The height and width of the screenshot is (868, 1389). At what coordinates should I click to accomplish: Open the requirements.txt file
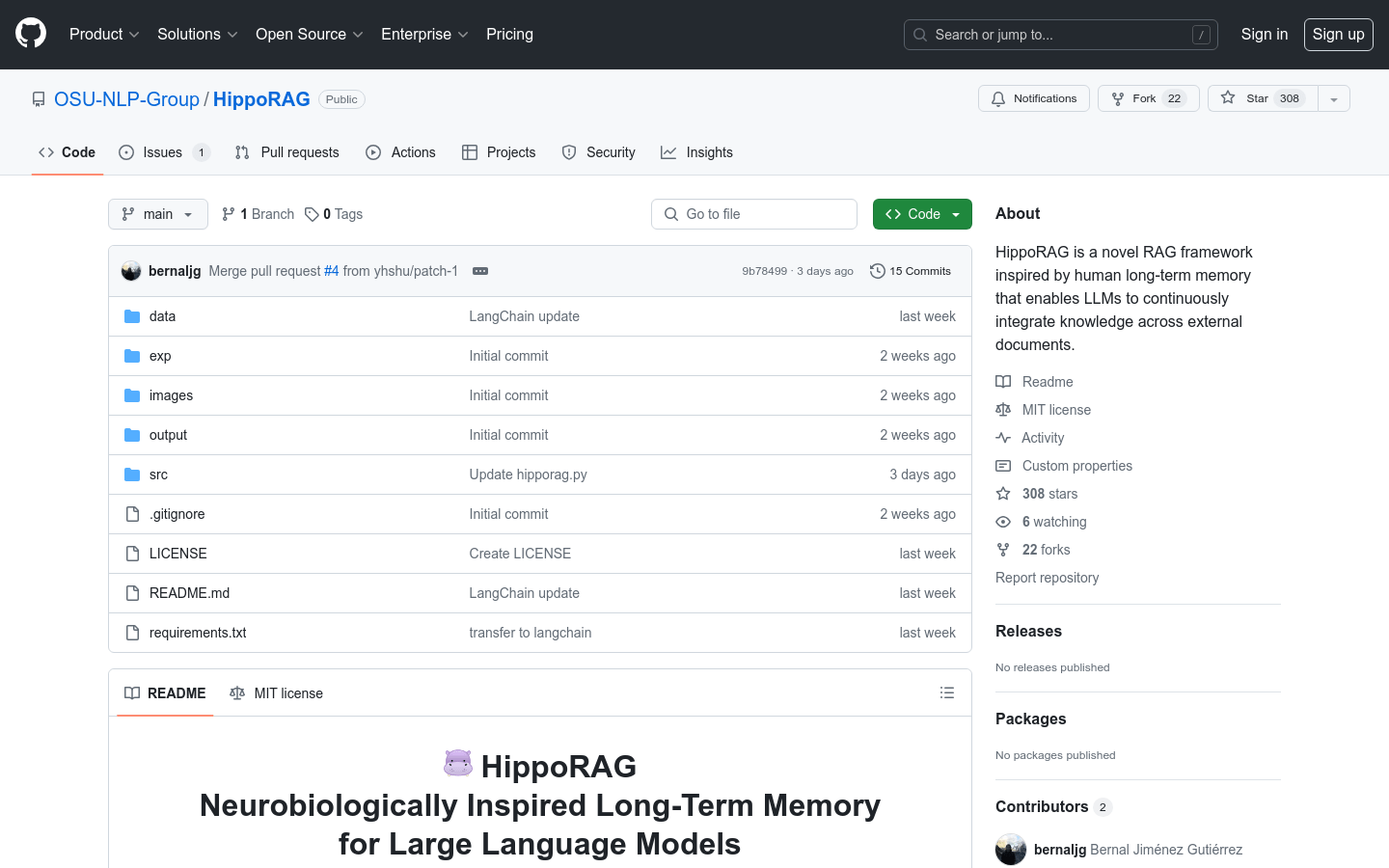[x=198, y=633]
